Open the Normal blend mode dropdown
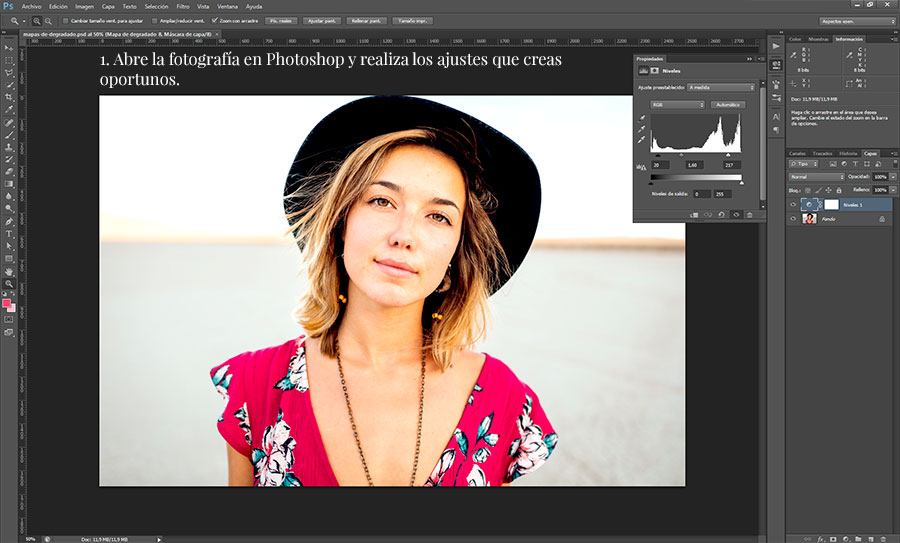This screenshot has height=543, width=900. [x=816, y=176]
